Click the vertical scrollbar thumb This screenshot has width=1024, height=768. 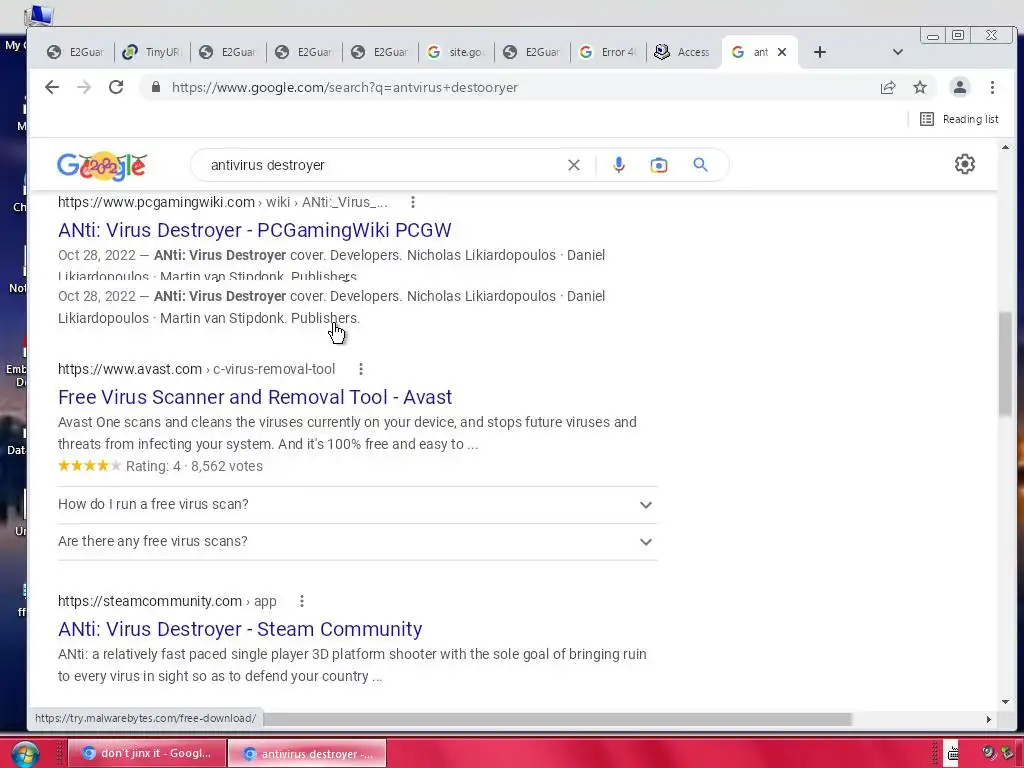coord(1005,364)
